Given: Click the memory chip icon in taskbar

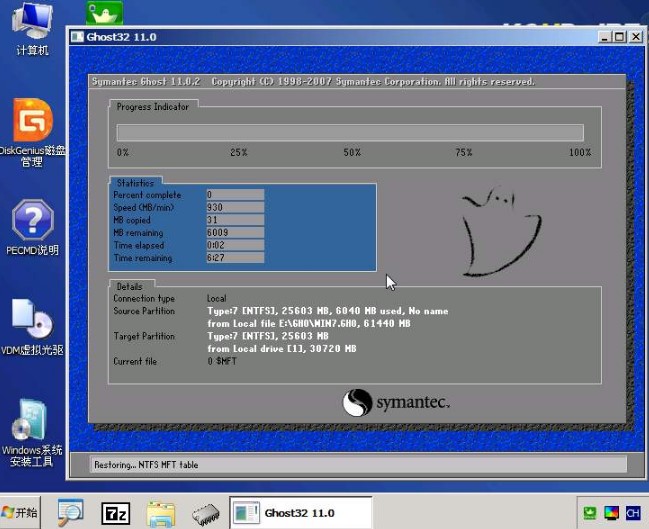Looking at the screenshot, I should click(x=205, y=513).
